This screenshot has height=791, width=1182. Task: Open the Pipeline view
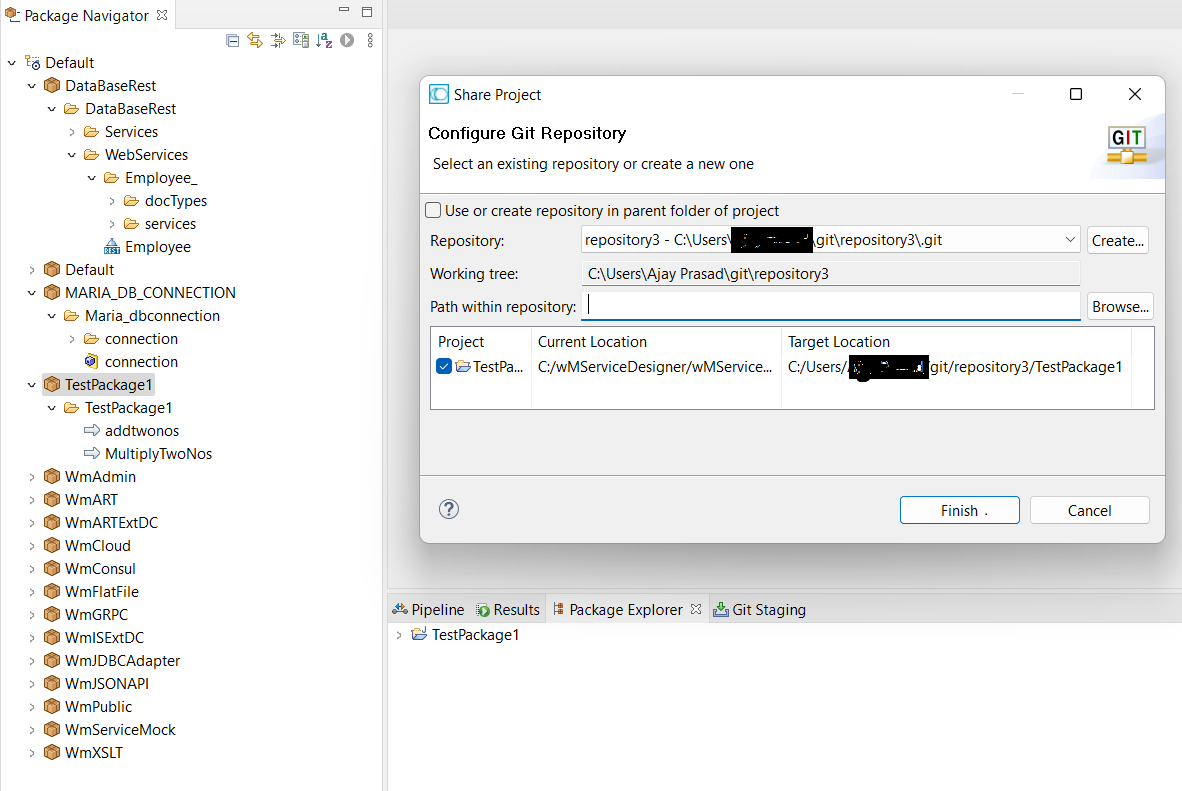(x=427, y=609)
